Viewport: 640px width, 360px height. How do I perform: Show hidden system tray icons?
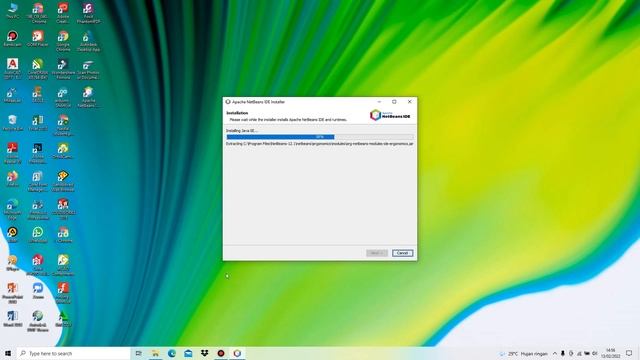click(554, 353)
